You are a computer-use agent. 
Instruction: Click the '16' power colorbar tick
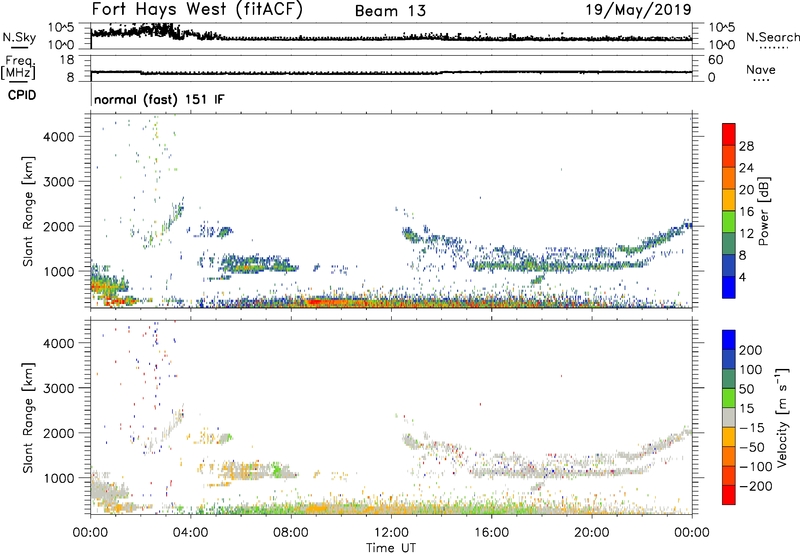pos(746,212)
